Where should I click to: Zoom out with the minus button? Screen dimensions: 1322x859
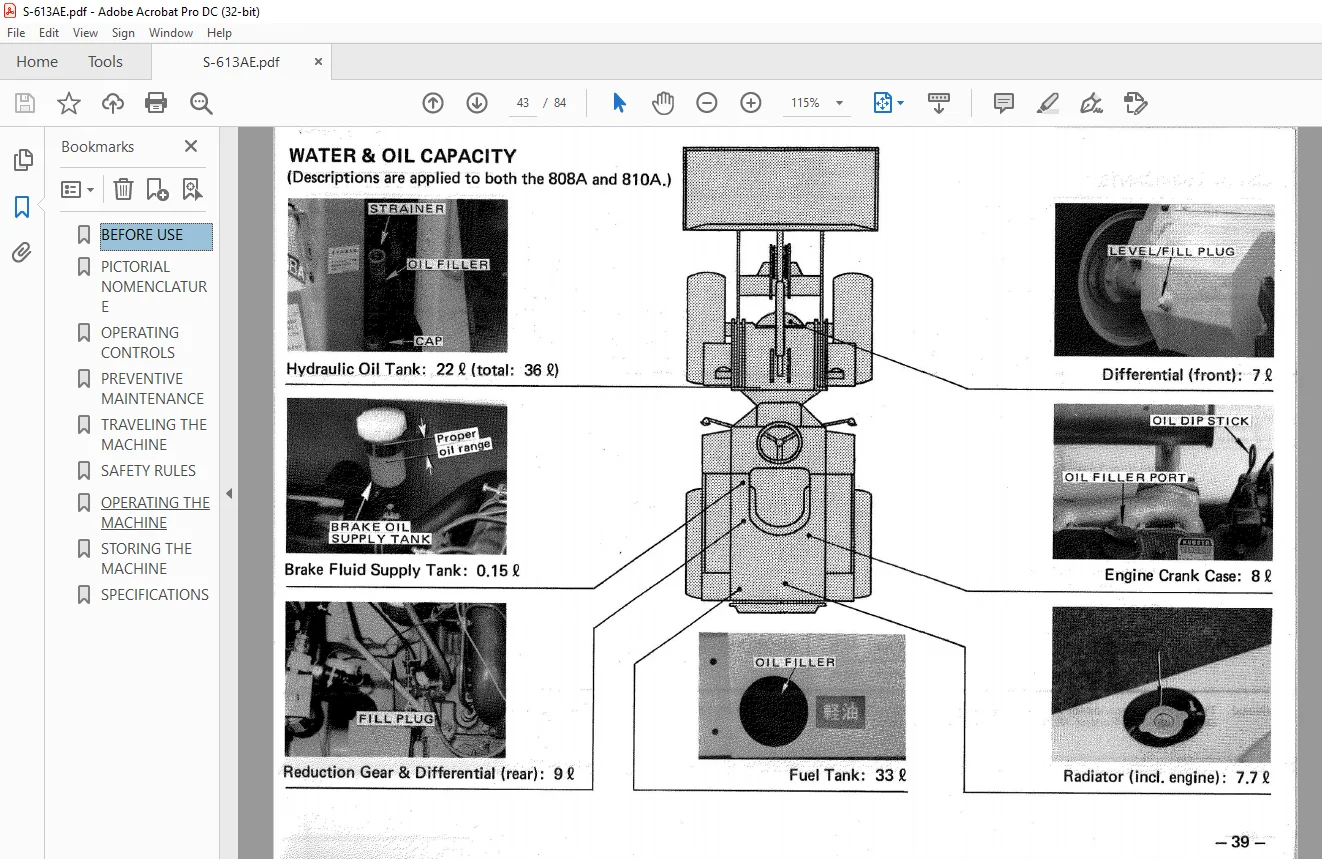tap(707, 103)
